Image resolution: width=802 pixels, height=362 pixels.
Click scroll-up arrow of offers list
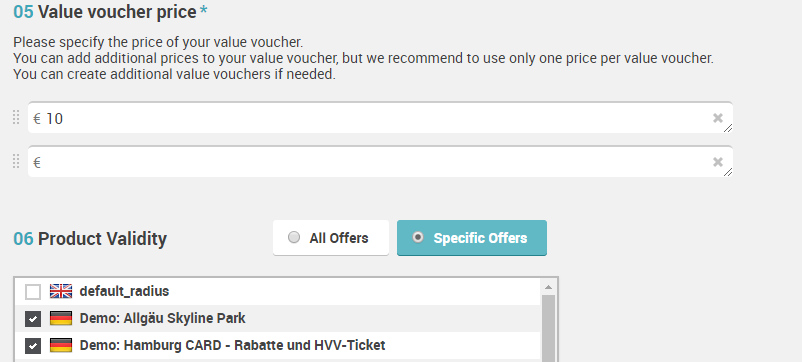tap(548, 287)
